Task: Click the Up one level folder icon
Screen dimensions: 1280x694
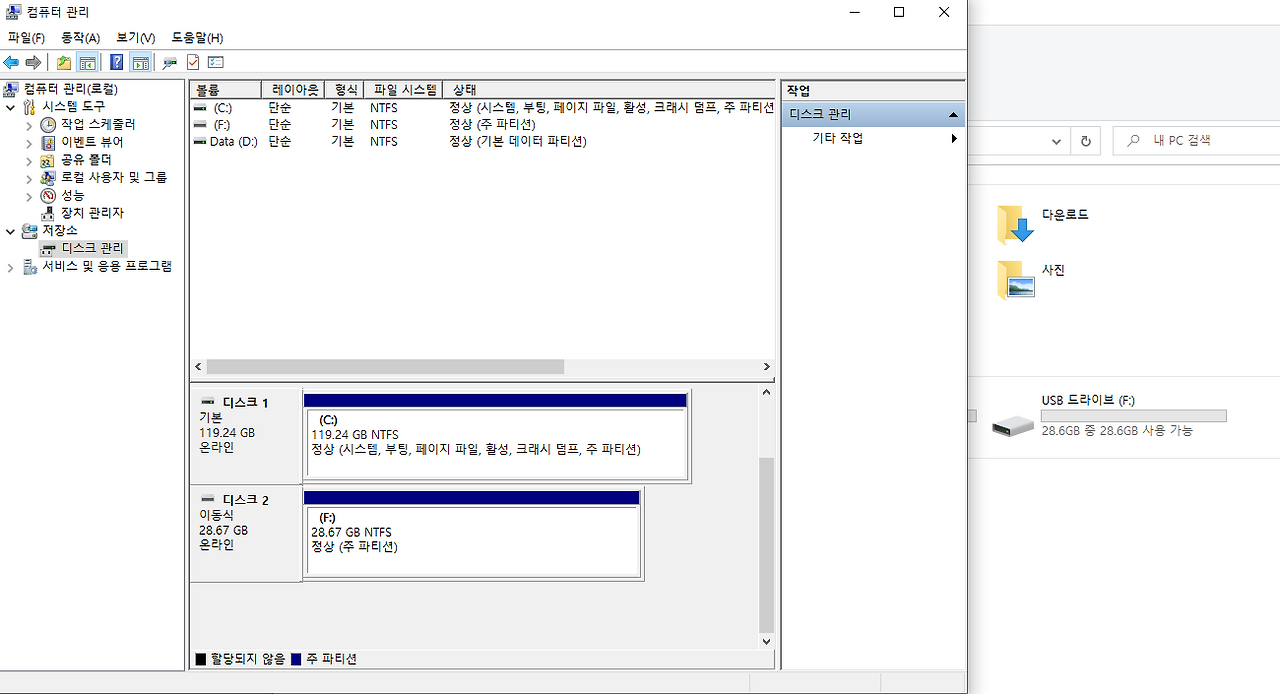Action: (x=64, y=62)
